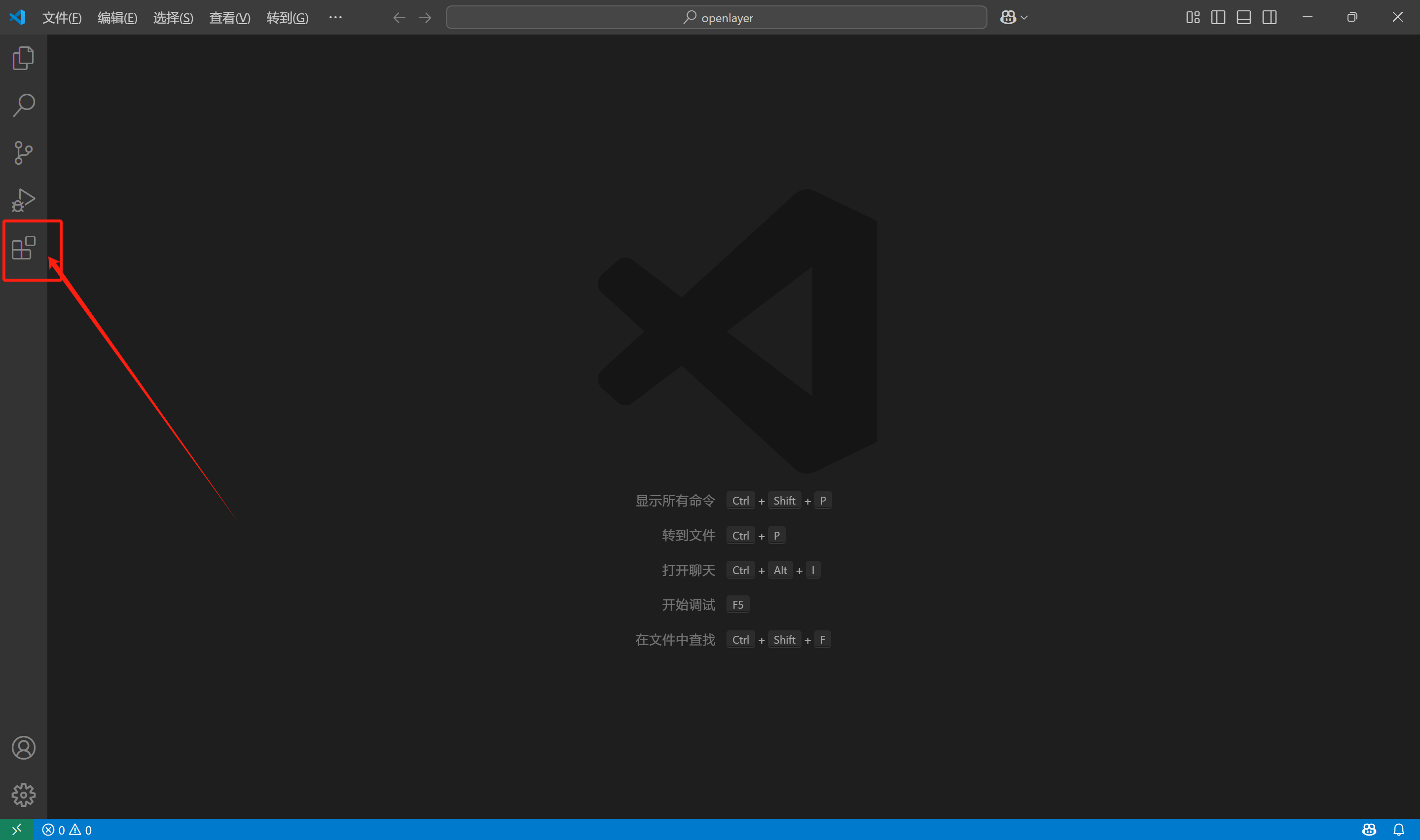This screenshot has height=840, width=1420.
Task: Open Customize Layout options
Action: coord(1193,18)
